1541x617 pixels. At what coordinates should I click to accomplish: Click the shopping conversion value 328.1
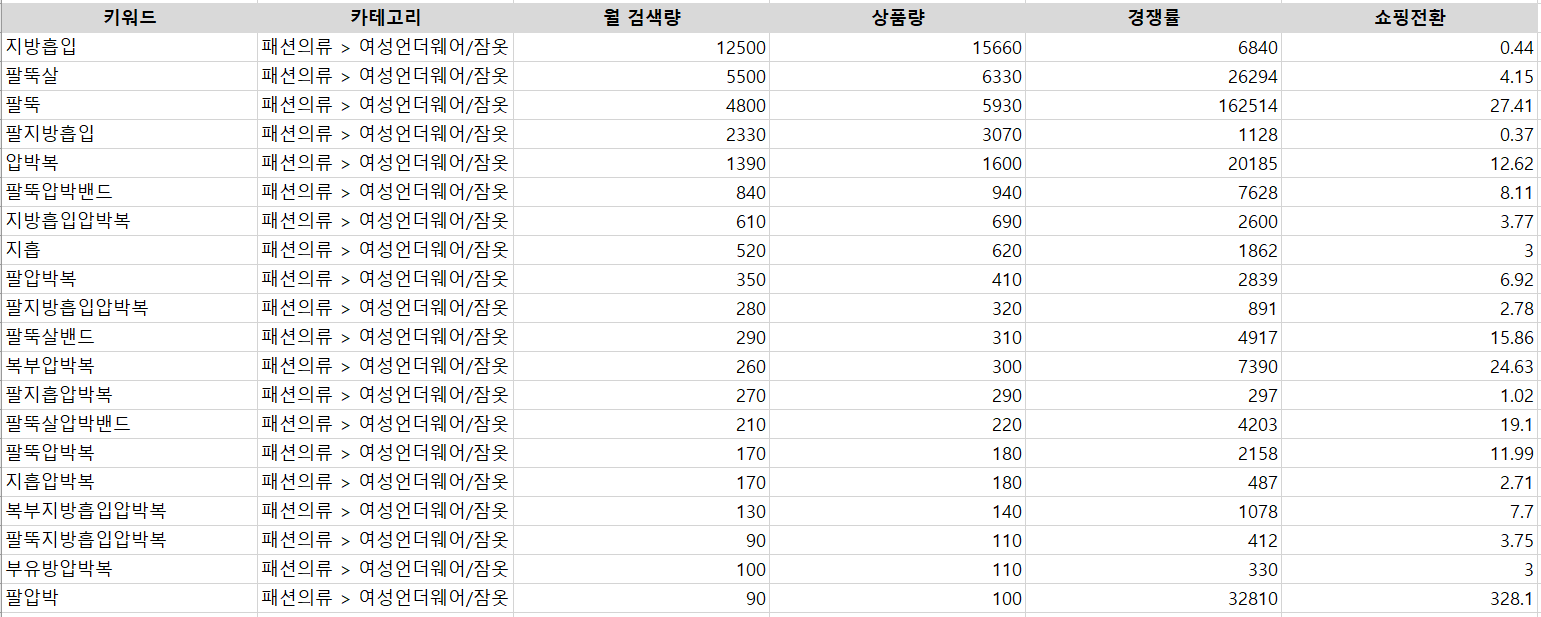click(1409, 598)
